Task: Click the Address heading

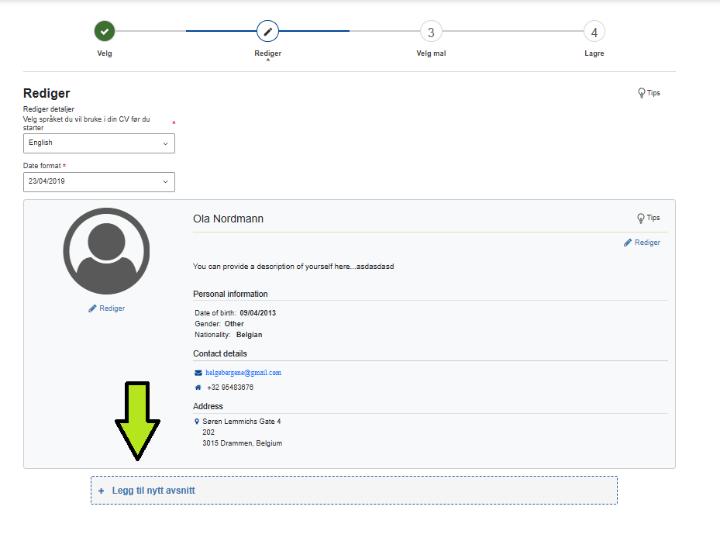Action: (x=208, y=406)
